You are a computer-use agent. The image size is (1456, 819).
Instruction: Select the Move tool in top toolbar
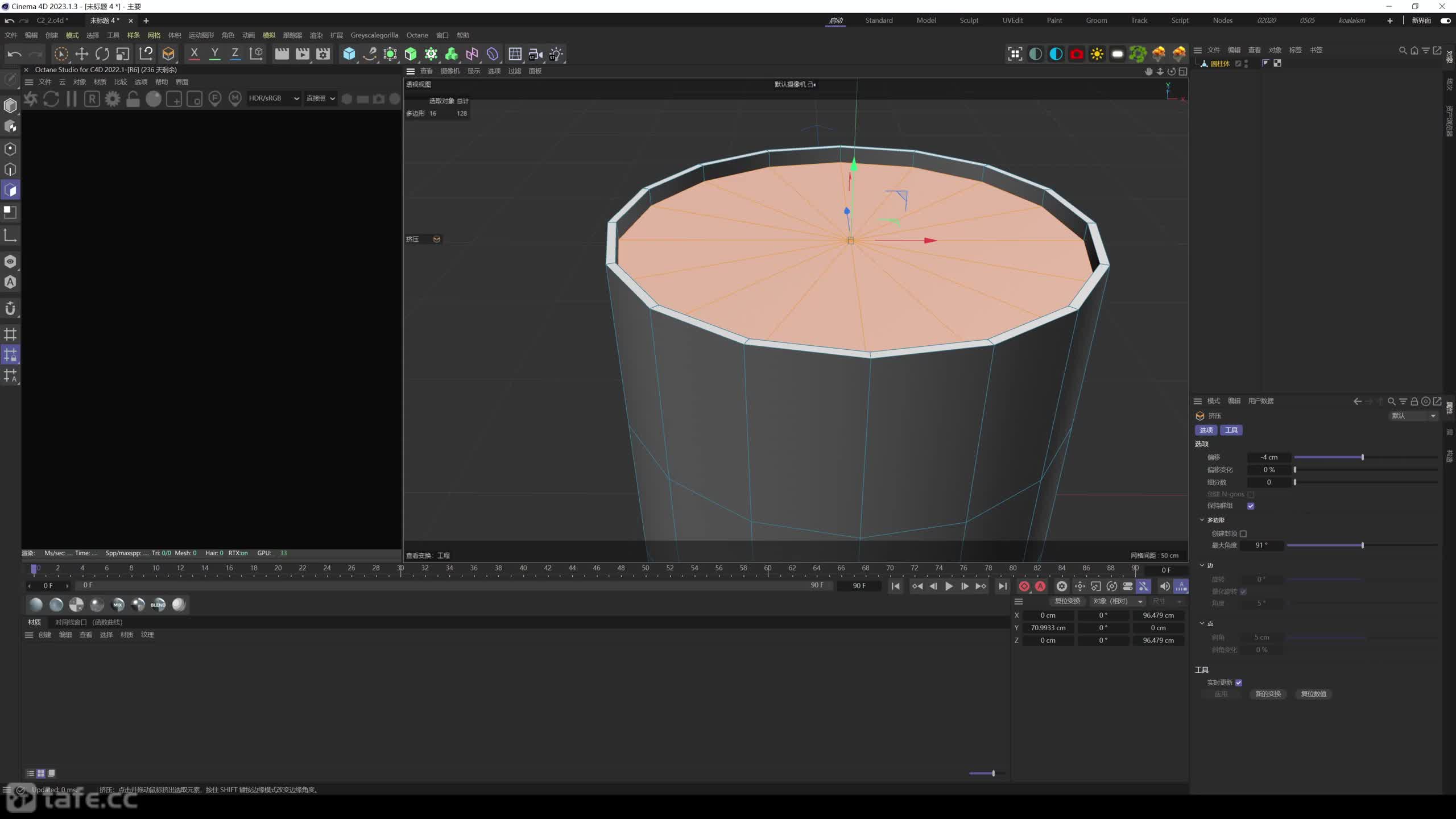(82, 54)
